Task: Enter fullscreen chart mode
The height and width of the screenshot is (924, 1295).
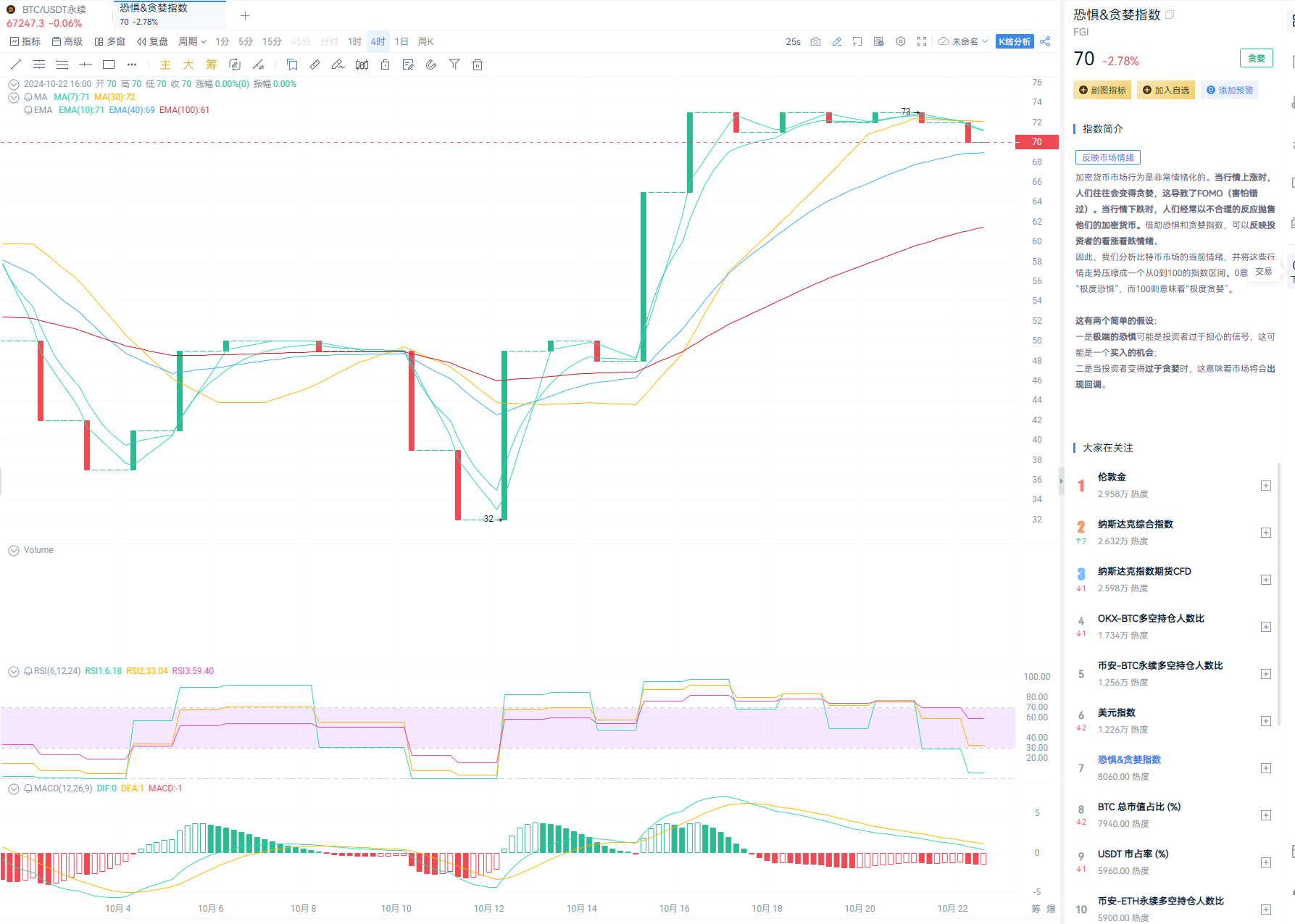Action: 922,41
